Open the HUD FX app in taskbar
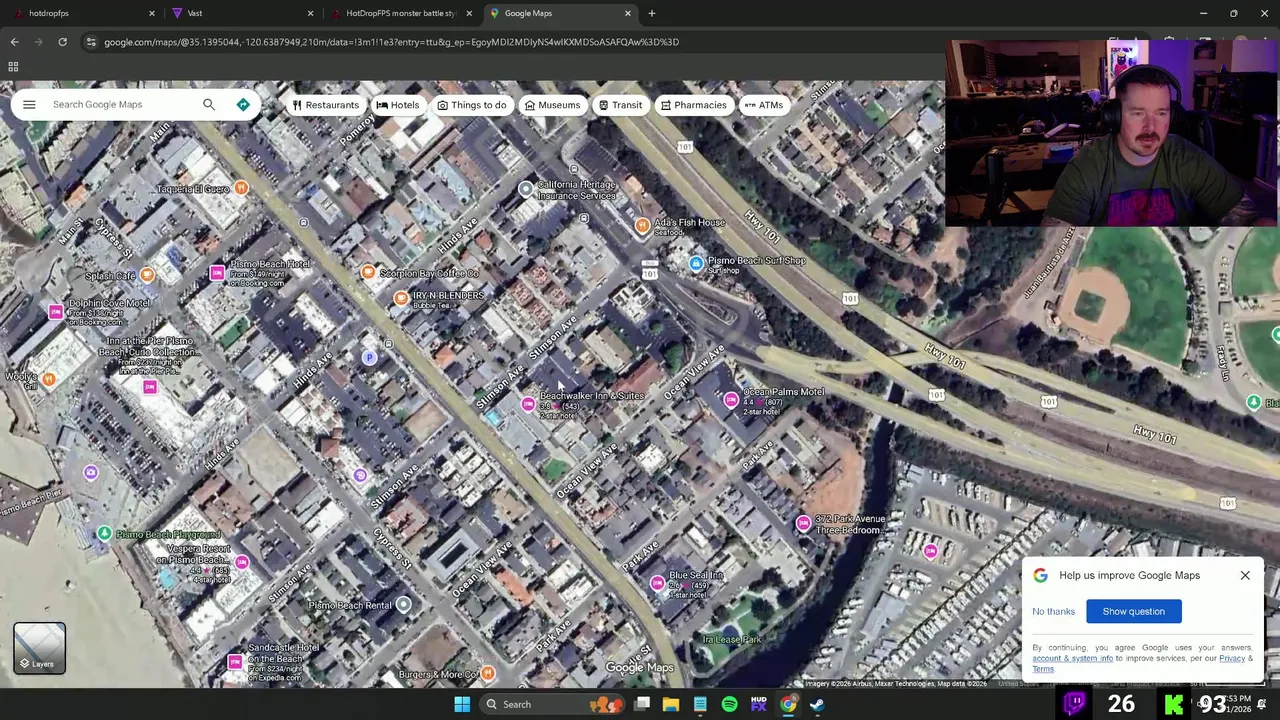This screenshot has width=1280, height=720. click(758, 704)
